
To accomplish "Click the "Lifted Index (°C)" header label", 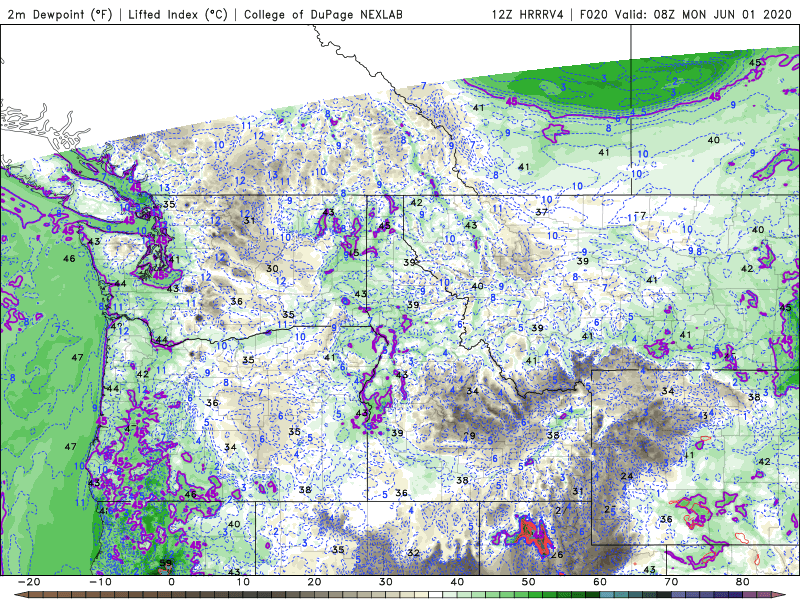I will coord(178,14).
